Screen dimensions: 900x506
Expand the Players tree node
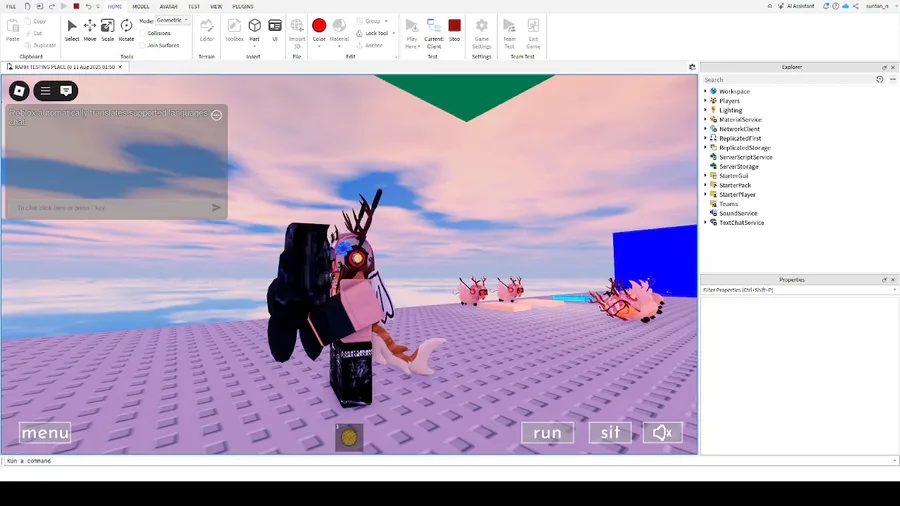click(705, 100)
